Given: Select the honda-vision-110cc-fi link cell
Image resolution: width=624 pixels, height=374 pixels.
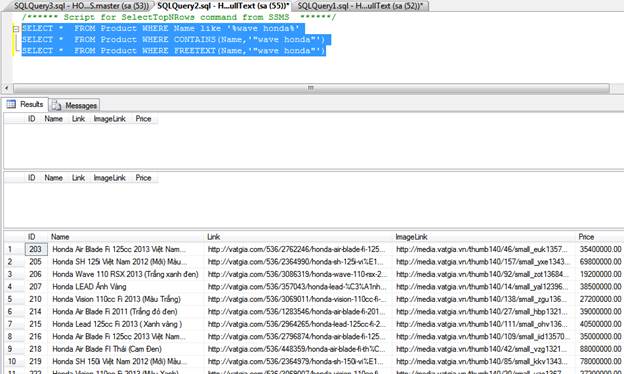Looking at the screenshot, I should pyautogui.click(x=298, y=299).
